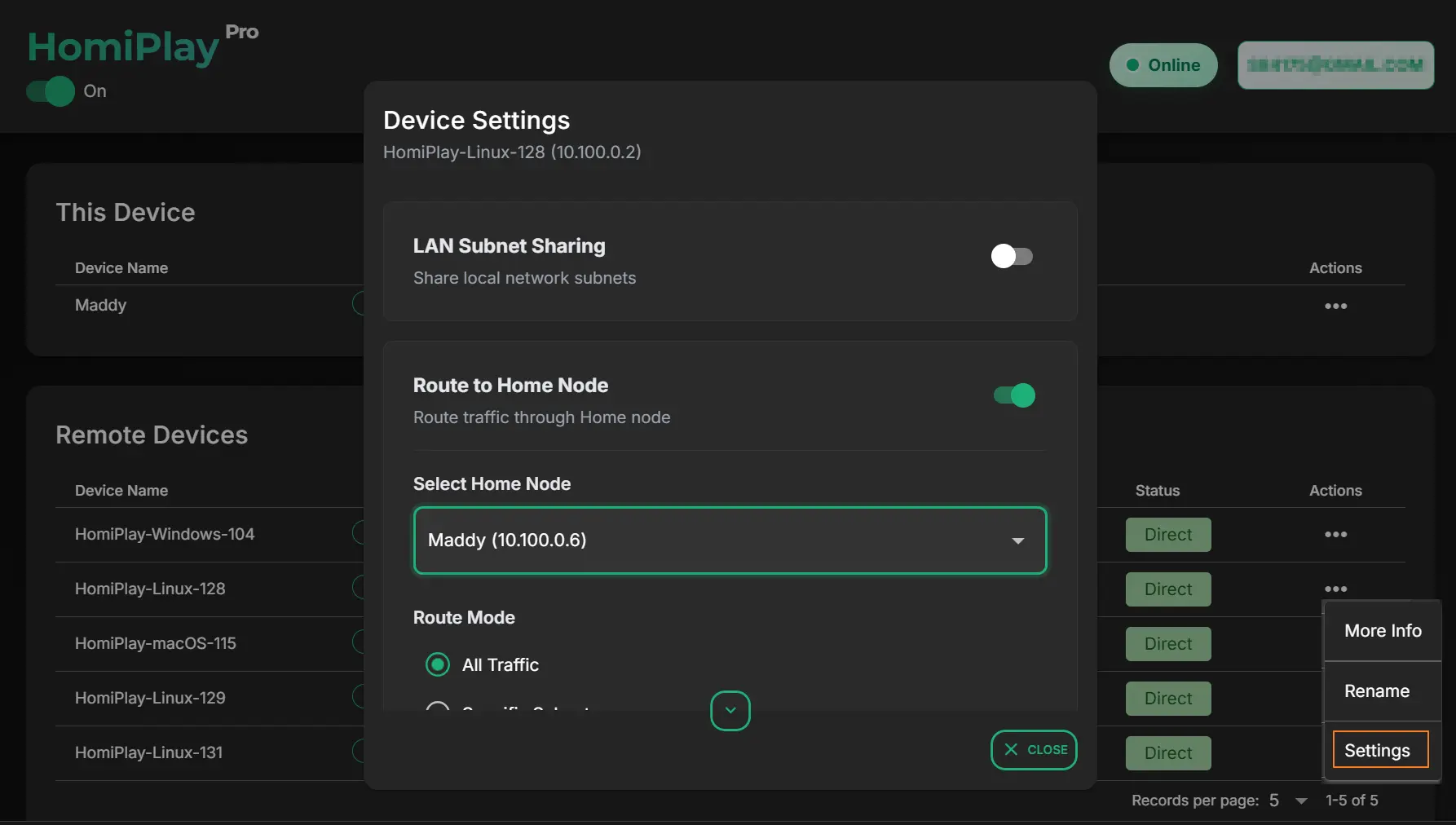Turn off the main HomiPlay On switch
This screenshot has width=1456, height=825.
[x=51, y=91]
